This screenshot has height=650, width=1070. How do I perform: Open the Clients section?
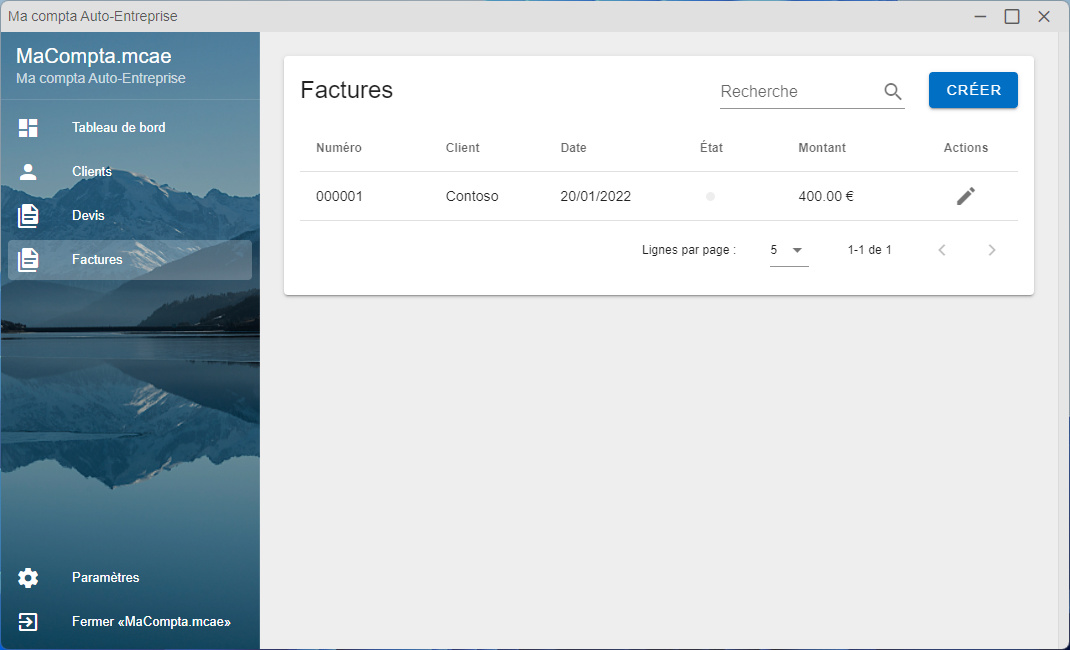pyautogui.click(x=130, y=171)
